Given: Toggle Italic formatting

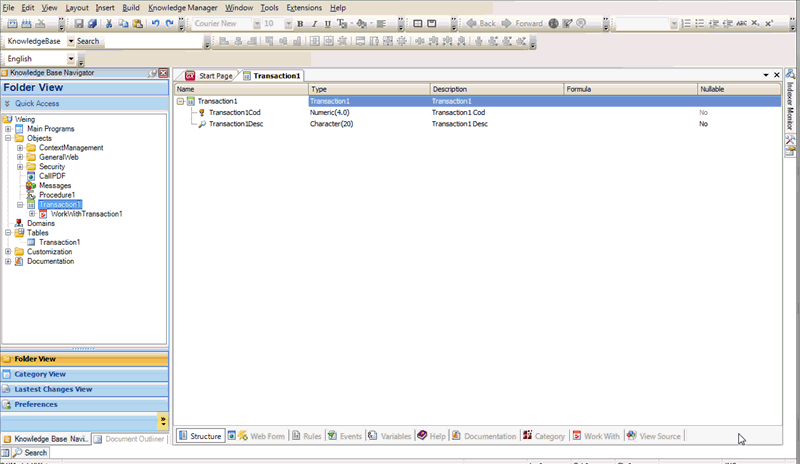Looking at the screenshot, I should [314, 23].
